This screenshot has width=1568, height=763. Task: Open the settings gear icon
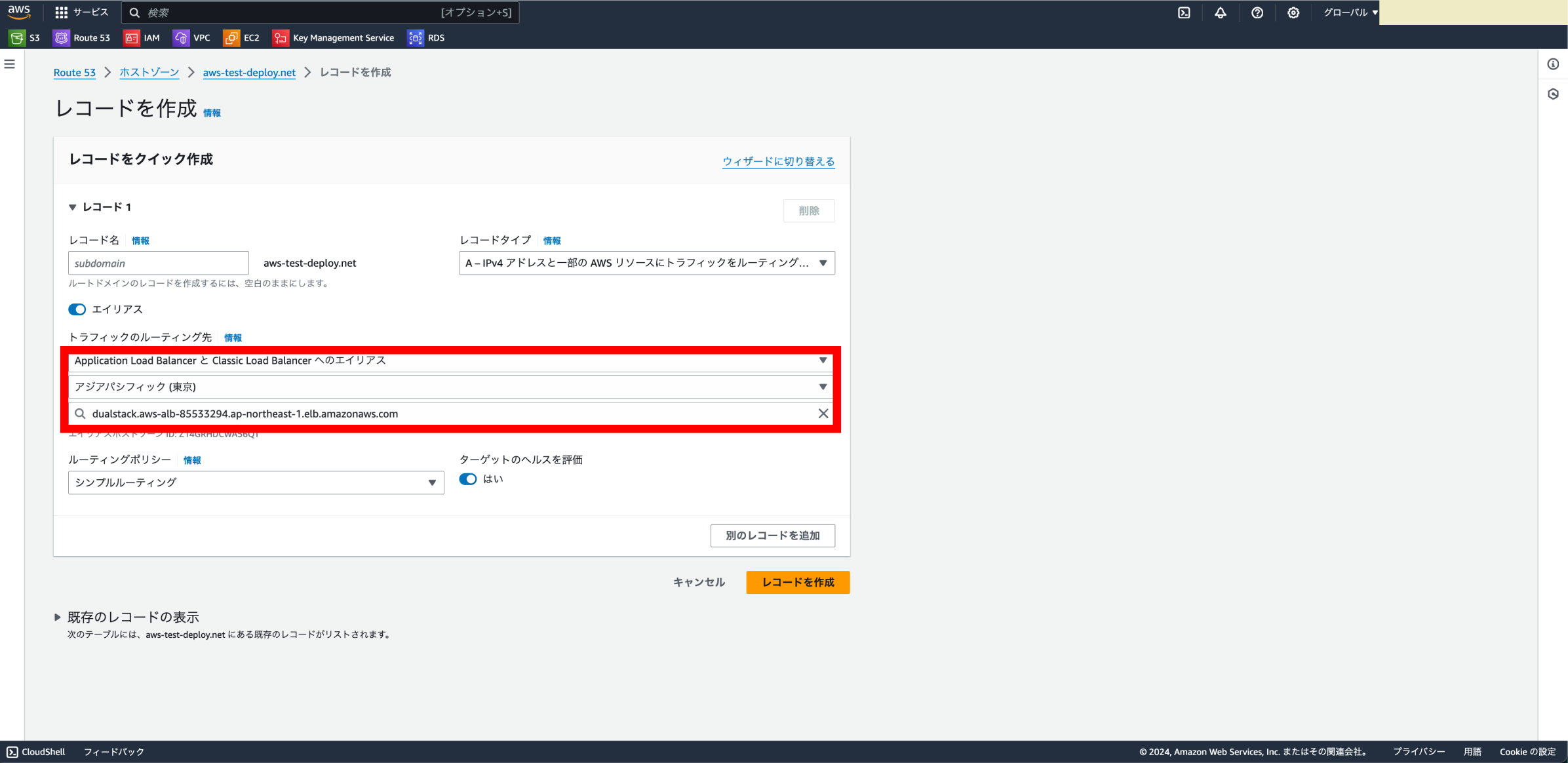(x=1293, y=12)
